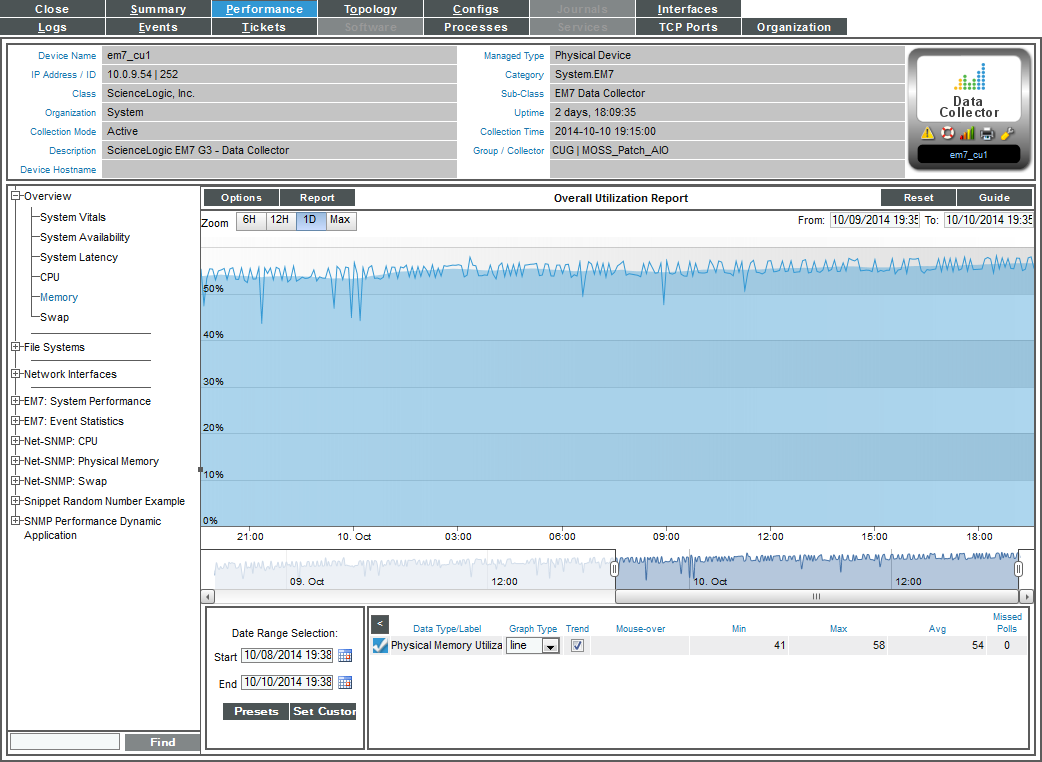Click the Options button
Screen dimensions: 1042x762
point(241,197)
